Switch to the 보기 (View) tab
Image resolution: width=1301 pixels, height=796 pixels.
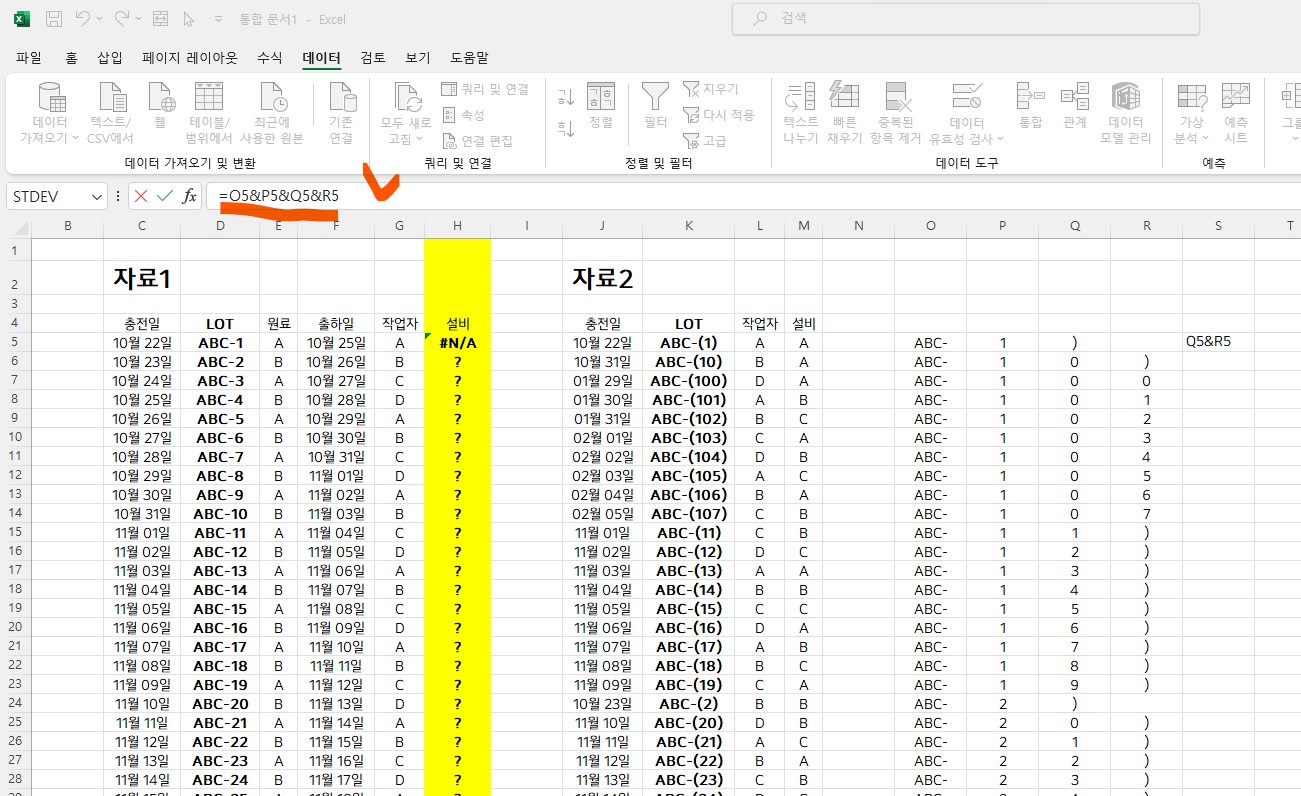point(418,58)
